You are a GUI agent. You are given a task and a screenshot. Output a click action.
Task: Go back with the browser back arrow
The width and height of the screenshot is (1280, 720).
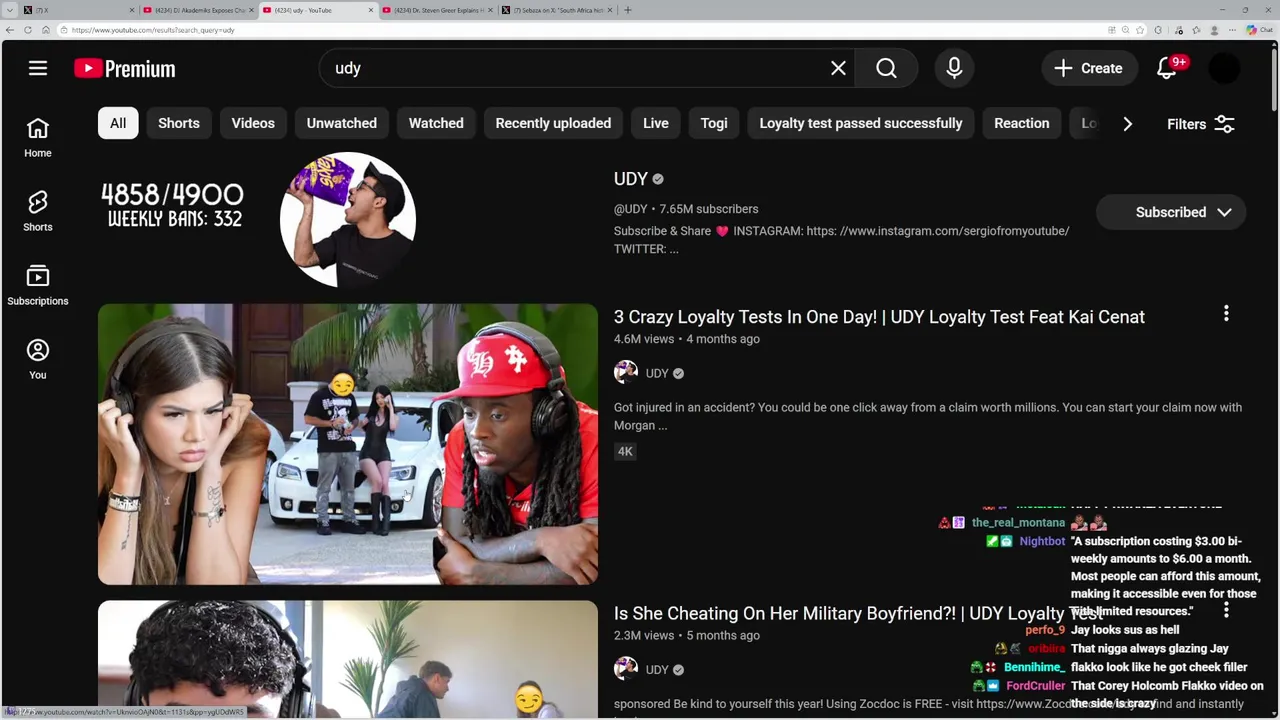10,30
